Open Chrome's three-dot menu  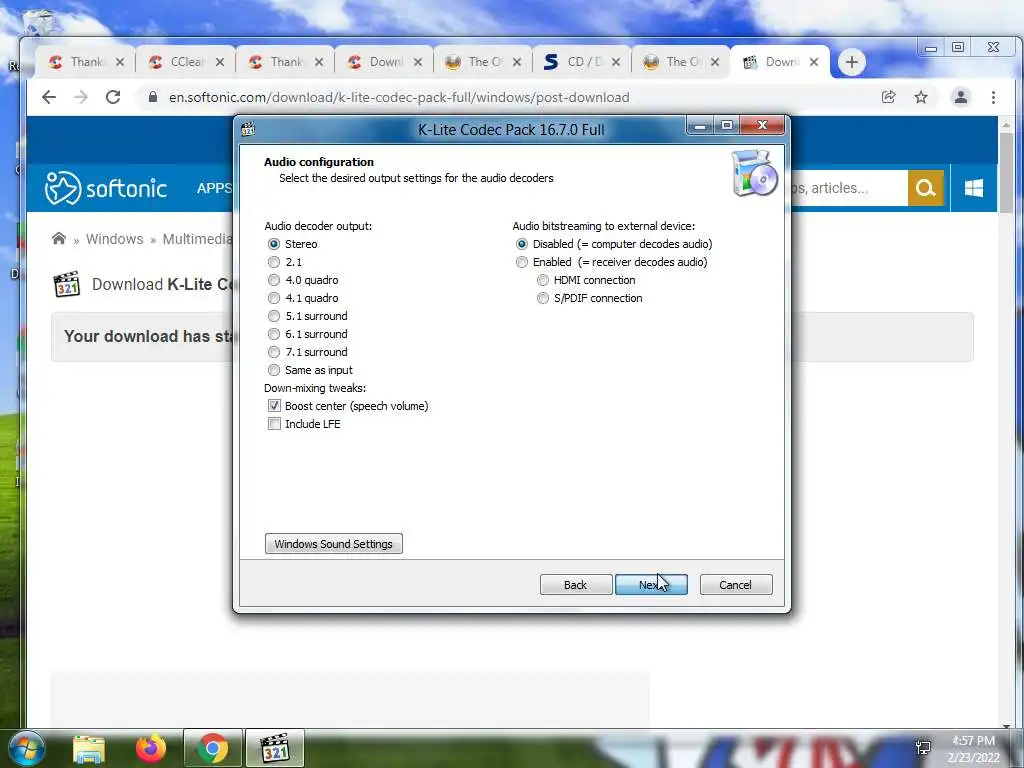click(993, 97)
